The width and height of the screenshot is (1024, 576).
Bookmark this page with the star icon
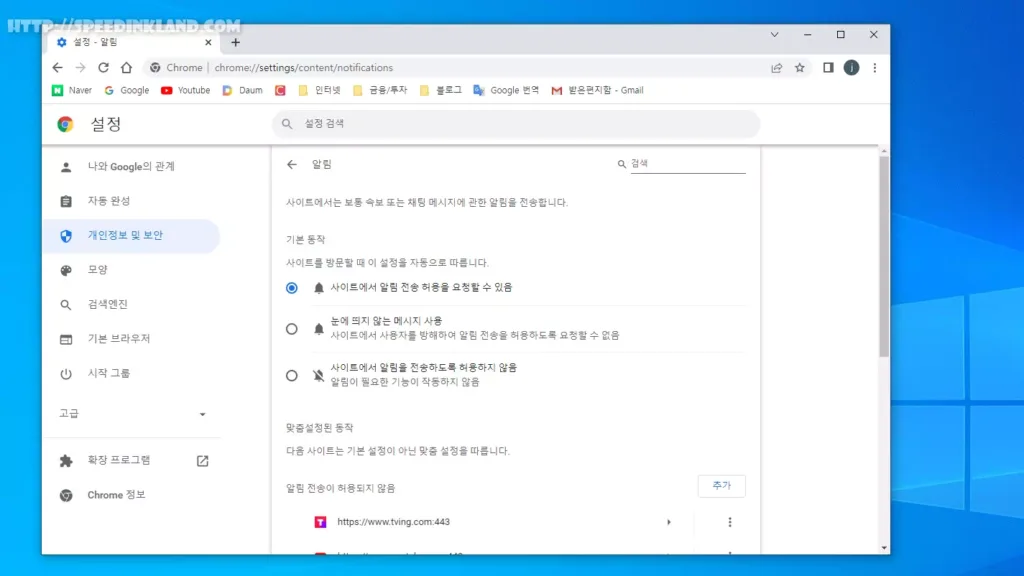coord(799,68)
